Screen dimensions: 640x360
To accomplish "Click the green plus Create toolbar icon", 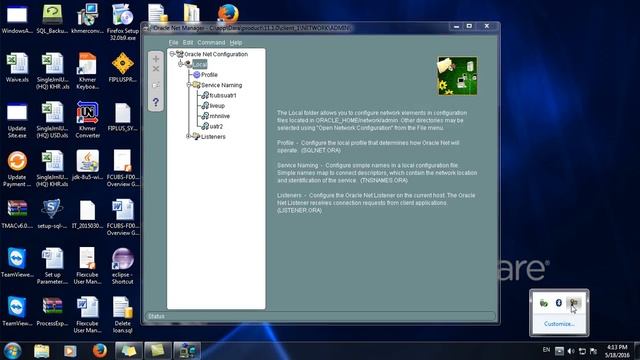I will click(156, 59).
